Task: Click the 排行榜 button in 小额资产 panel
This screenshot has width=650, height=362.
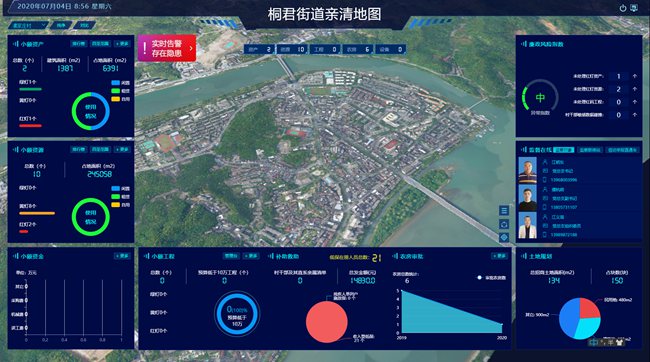Action: (x=78, y=44)
